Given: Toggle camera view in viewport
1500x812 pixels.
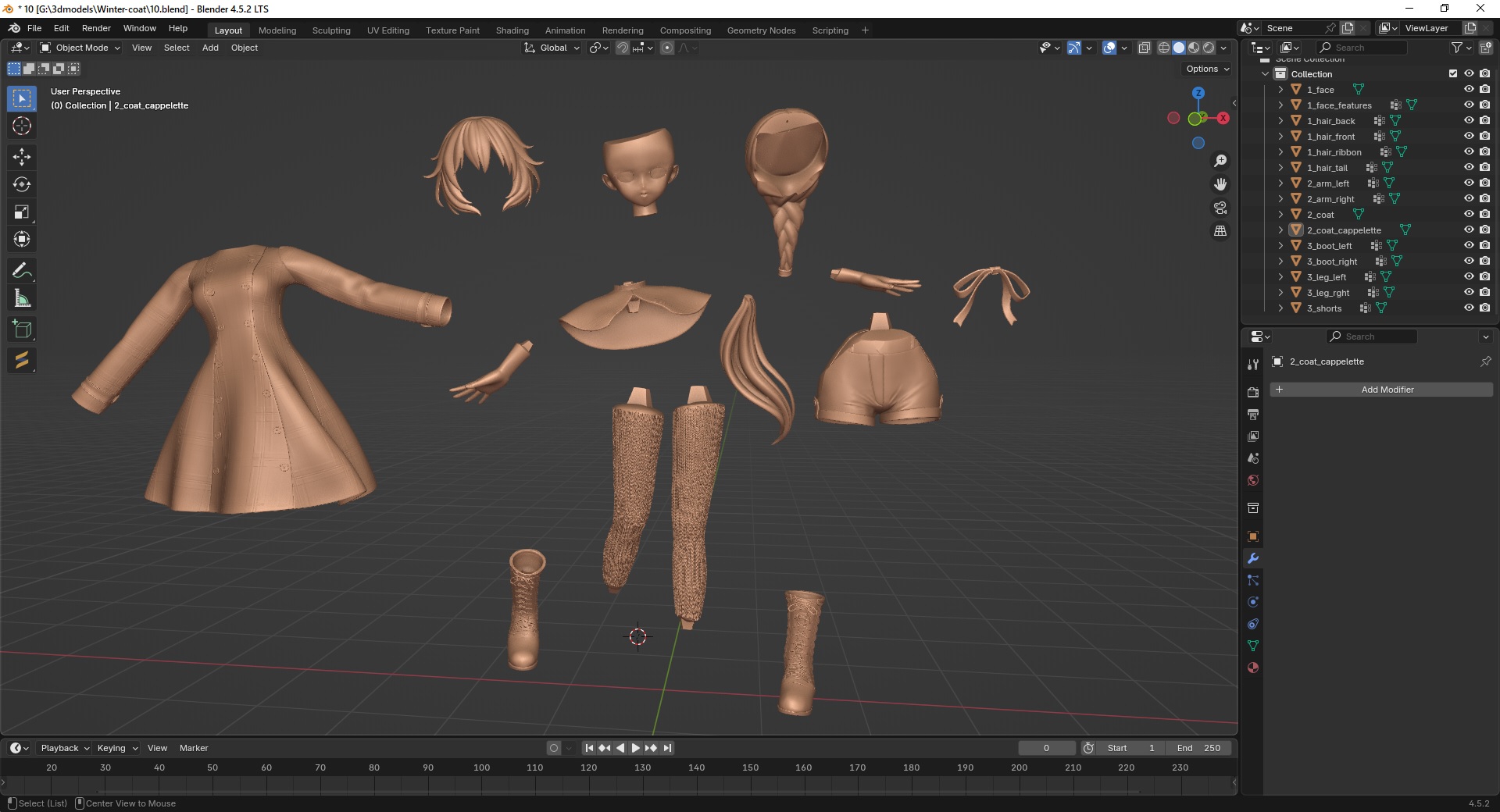Looking at the screenshot, I should pyautogui.click(x=1220, y=208).
